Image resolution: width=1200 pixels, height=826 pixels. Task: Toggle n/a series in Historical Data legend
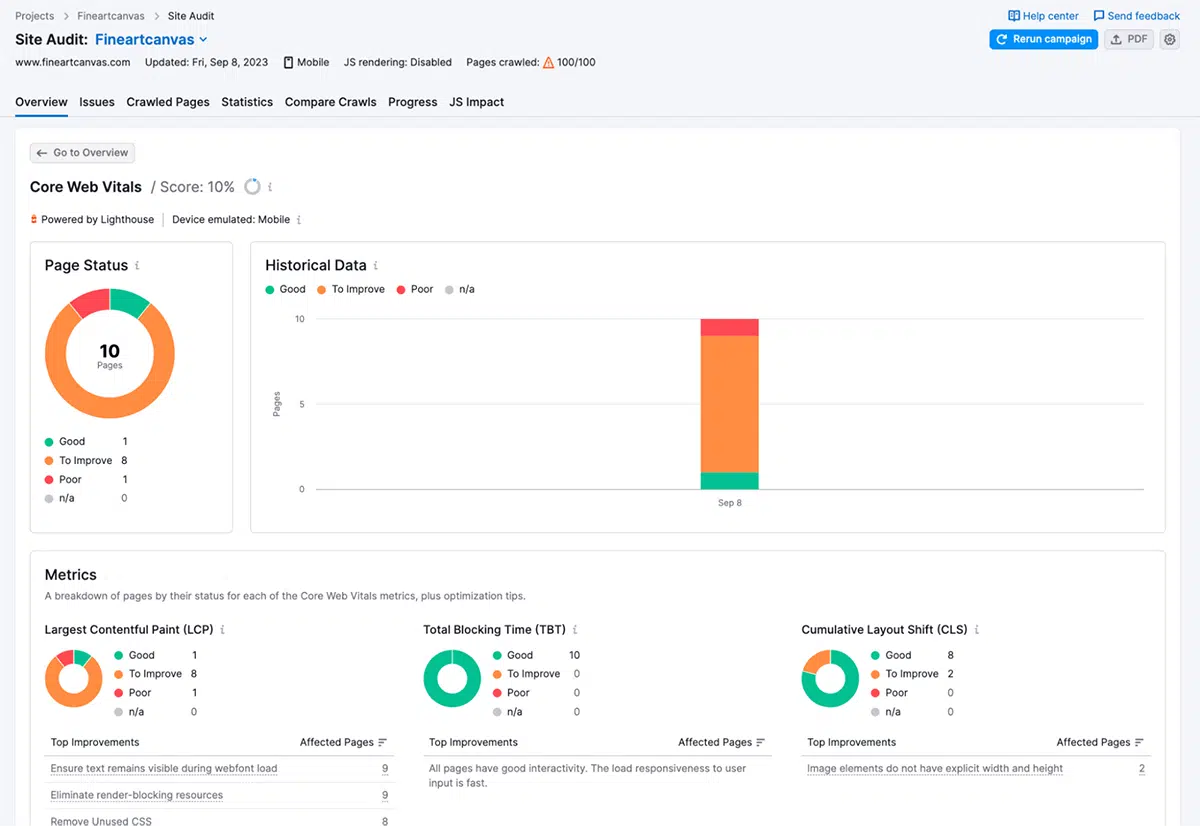pyautogui.click(x=459, y=289)
